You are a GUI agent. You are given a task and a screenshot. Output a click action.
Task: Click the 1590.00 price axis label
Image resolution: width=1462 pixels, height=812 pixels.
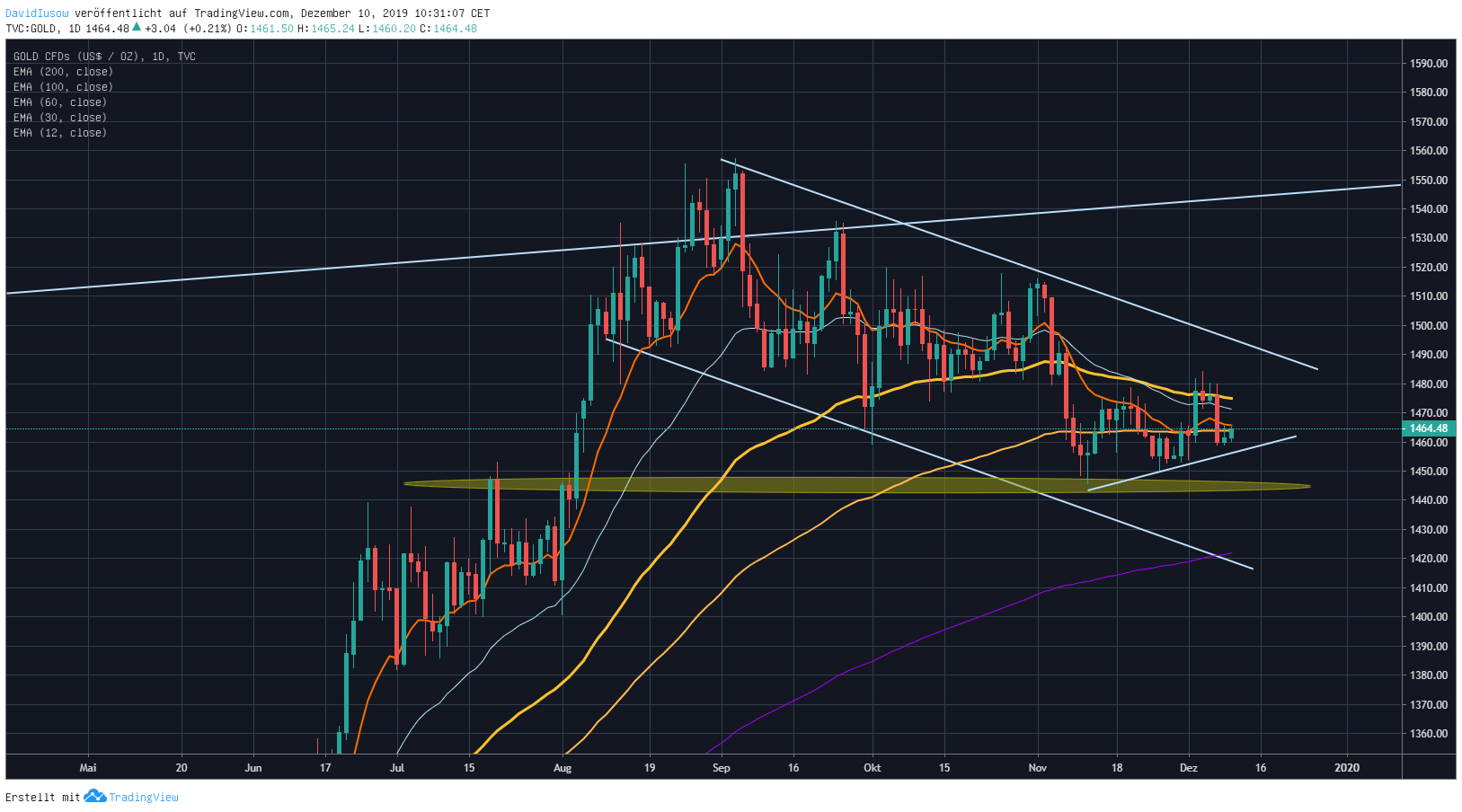[1429, 64]
